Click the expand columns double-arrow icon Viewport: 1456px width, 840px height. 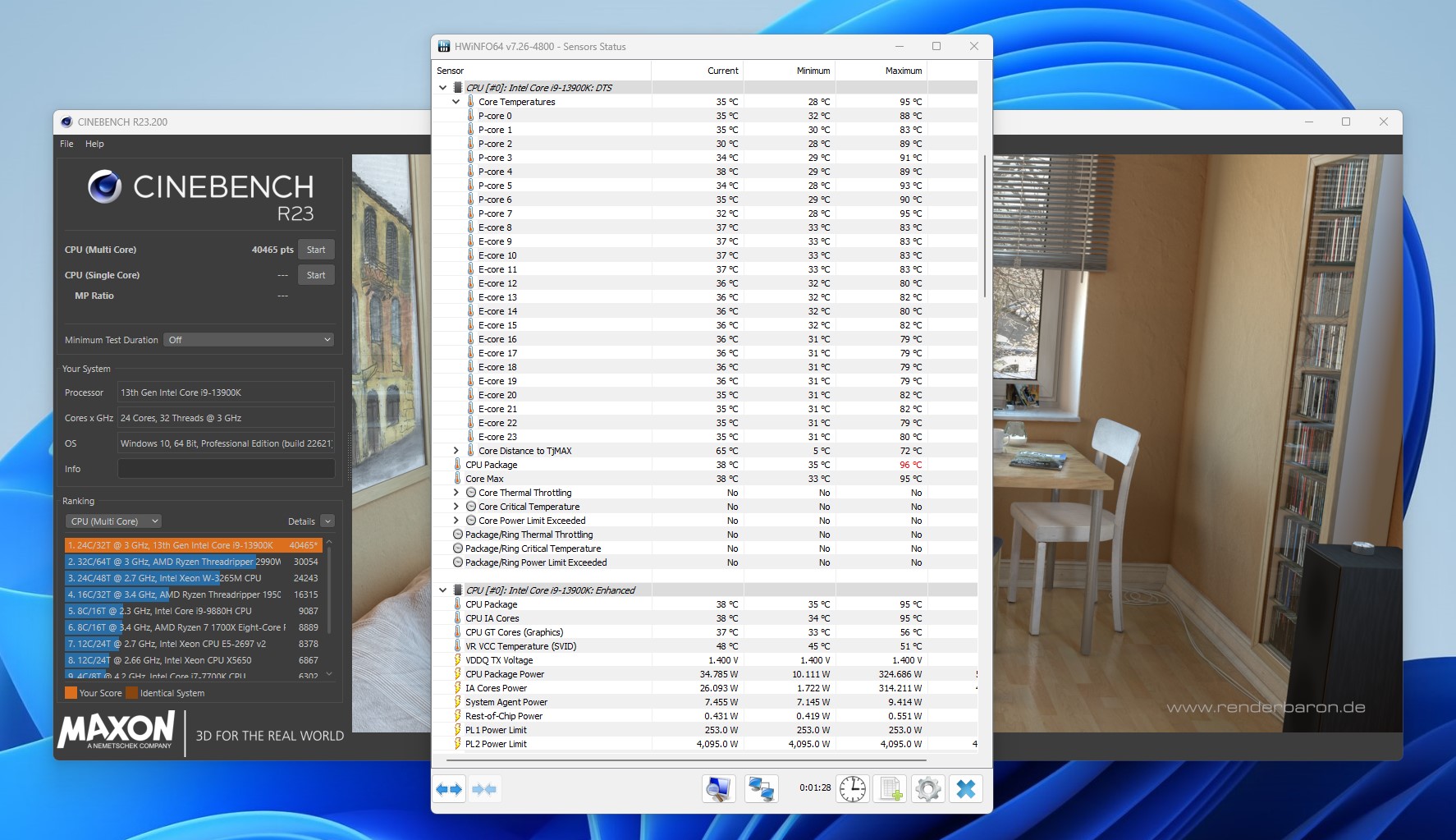(449, 789)
